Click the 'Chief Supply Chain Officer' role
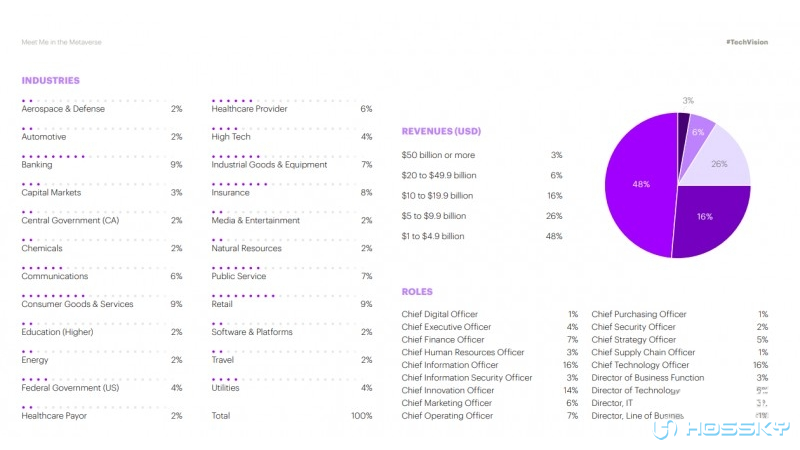800x450 pixels. 643,353
